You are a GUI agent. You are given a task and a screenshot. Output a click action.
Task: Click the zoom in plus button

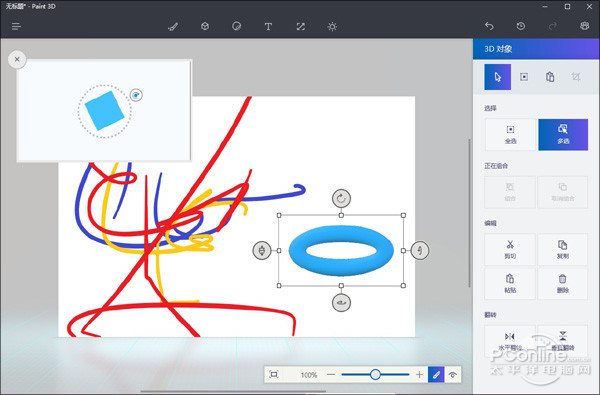pos(419,374)
